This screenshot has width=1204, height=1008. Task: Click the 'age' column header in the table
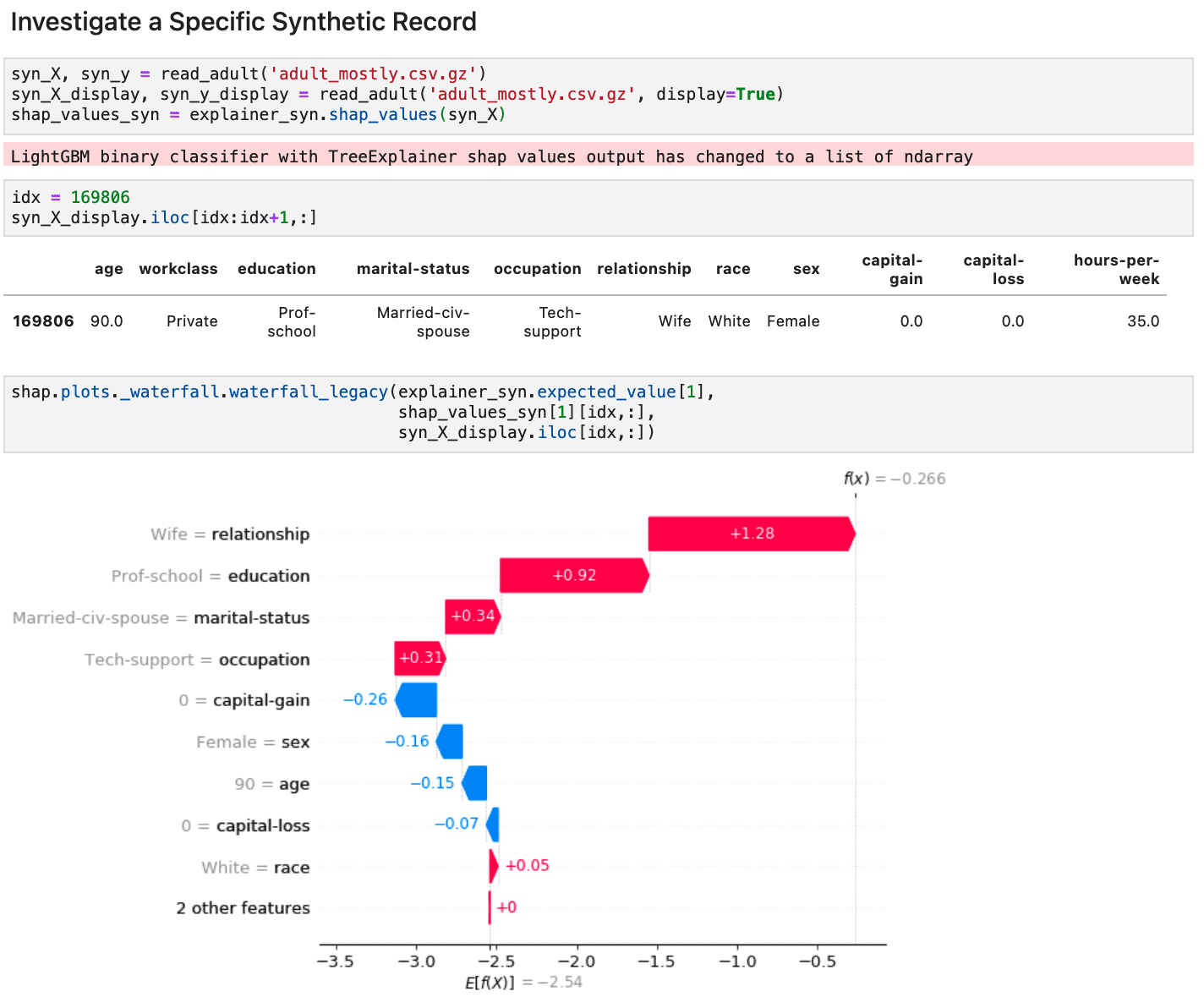pyautogui.click(x=109, y=269)
